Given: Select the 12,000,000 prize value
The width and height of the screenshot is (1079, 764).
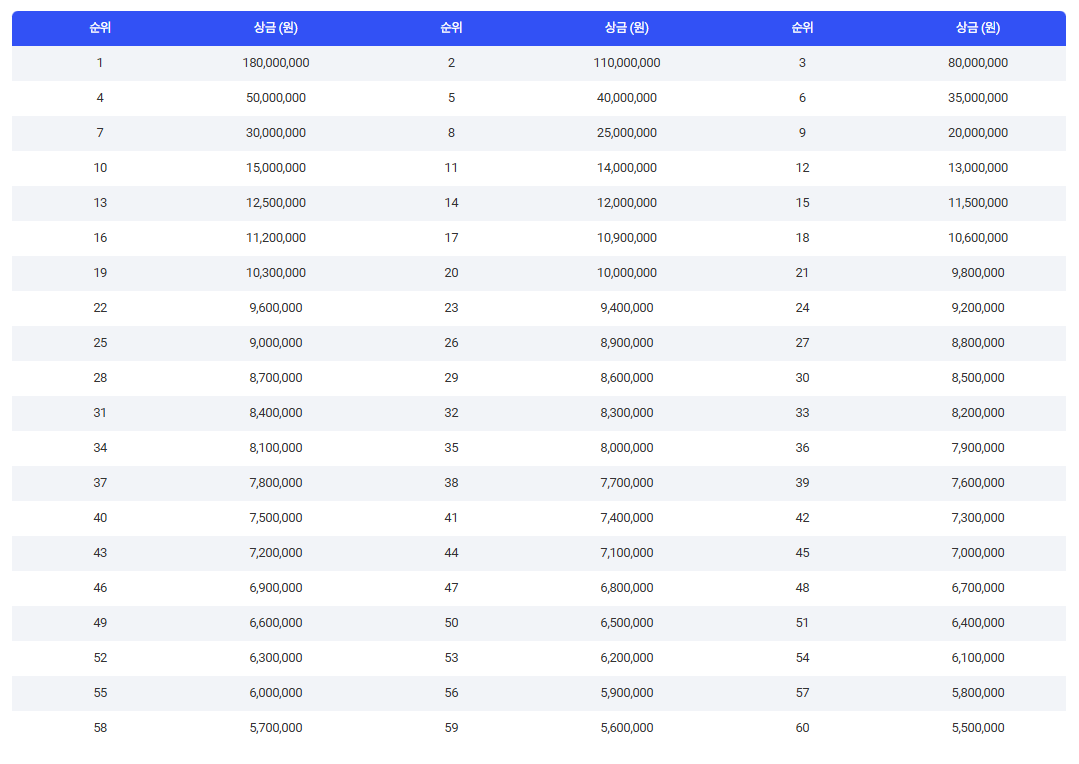Looking at the screenshot, I should pos(626,203).
